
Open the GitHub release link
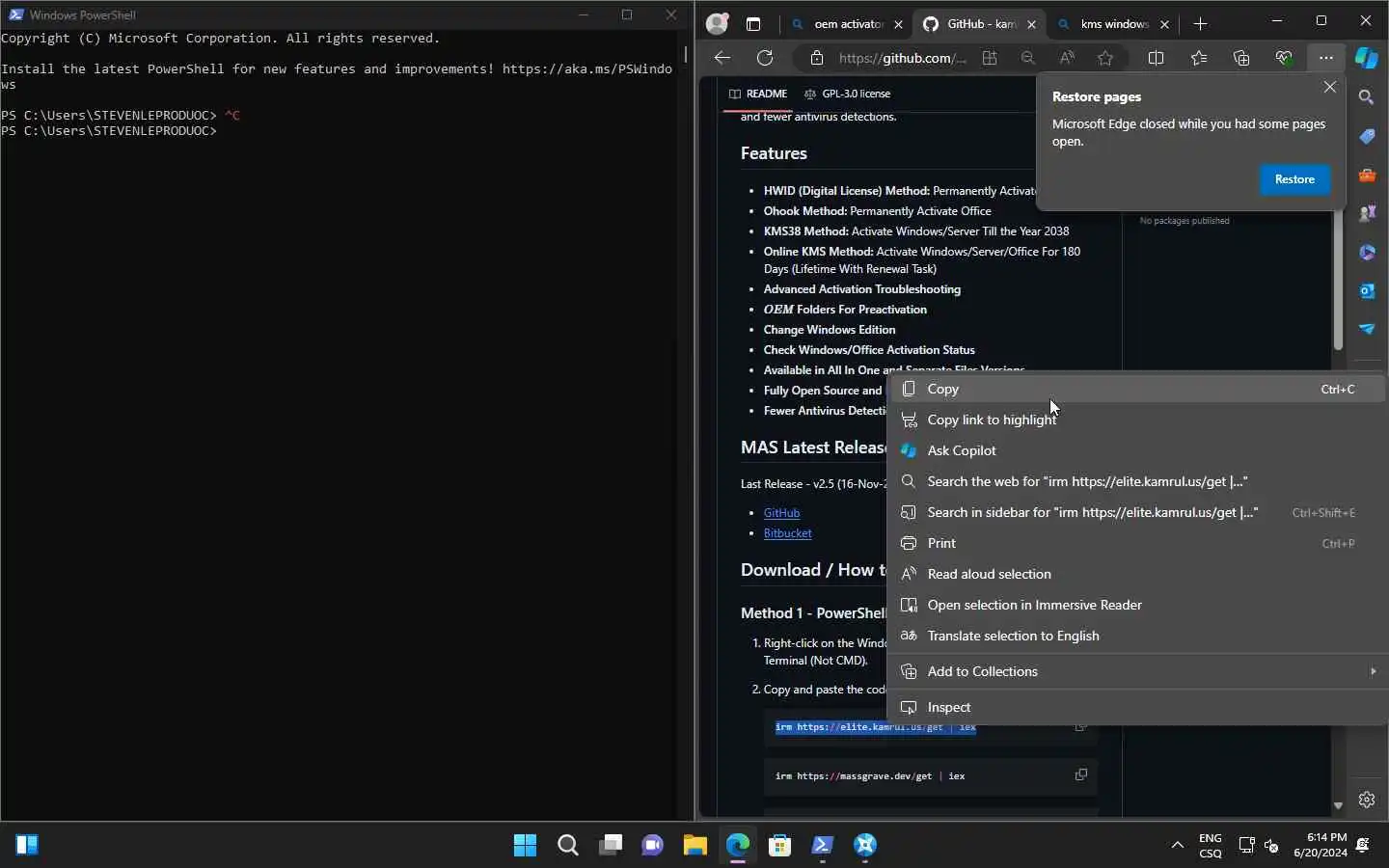[781, 513]
